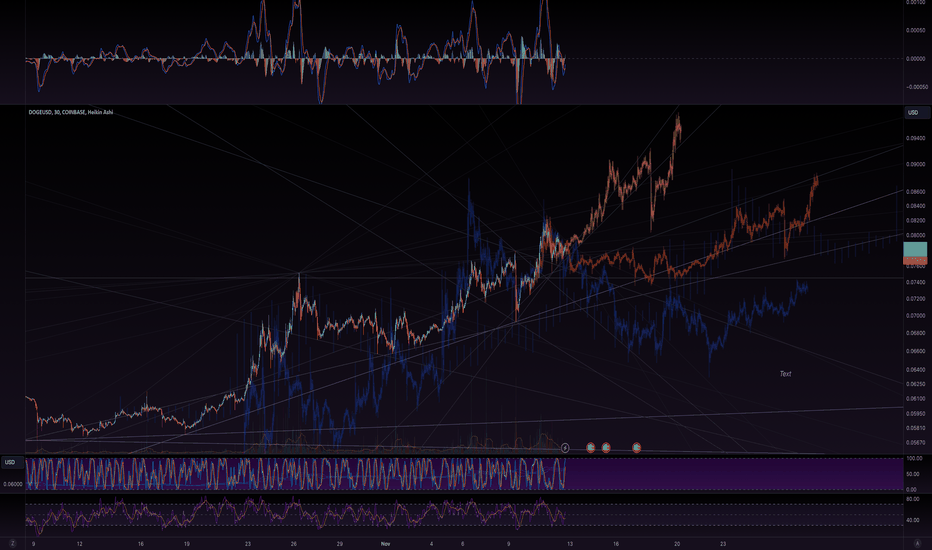
Task: Click the 0.09000 price axis value
Action: 915,165
